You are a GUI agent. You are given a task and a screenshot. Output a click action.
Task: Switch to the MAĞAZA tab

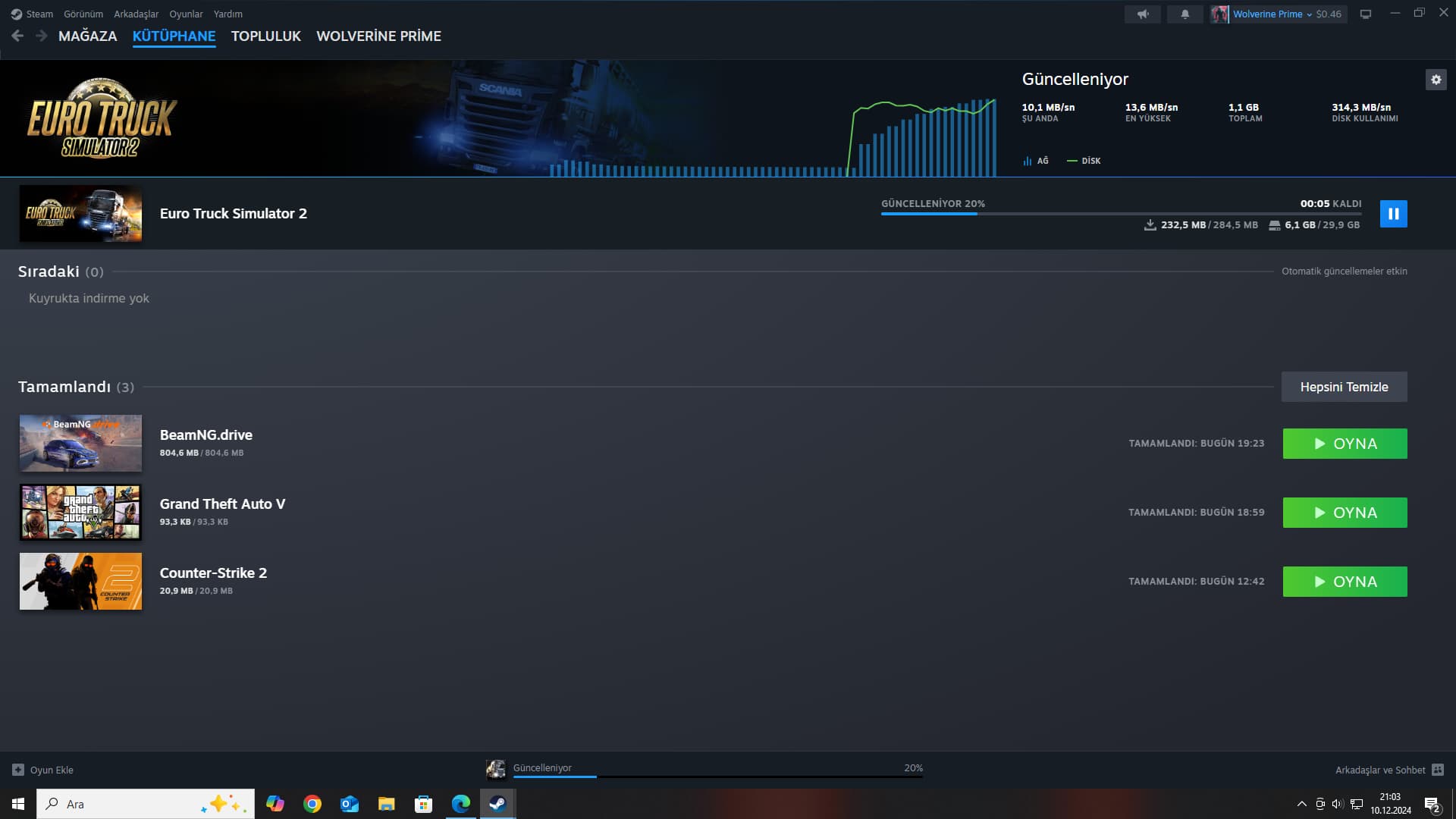(87, 36)
